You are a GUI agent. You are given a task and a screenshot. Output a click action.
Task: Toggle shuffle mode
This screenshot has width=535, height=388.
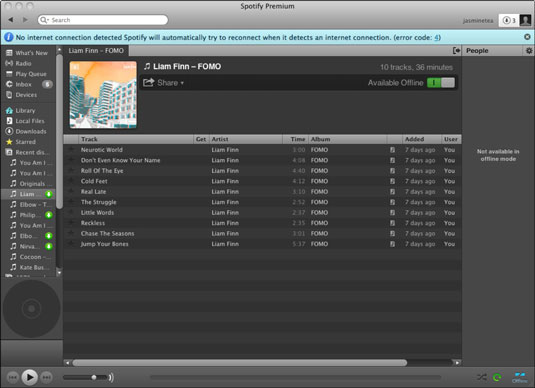click(x=482, y=377)
